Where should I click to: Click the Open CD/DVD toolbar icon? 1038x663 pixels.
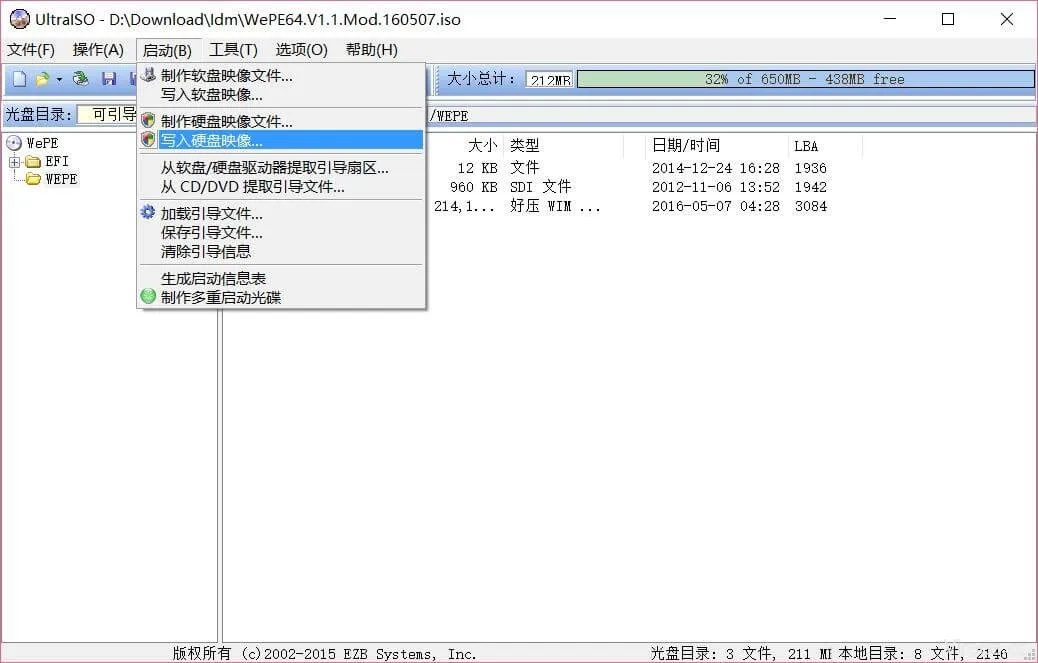click(81, 79)
